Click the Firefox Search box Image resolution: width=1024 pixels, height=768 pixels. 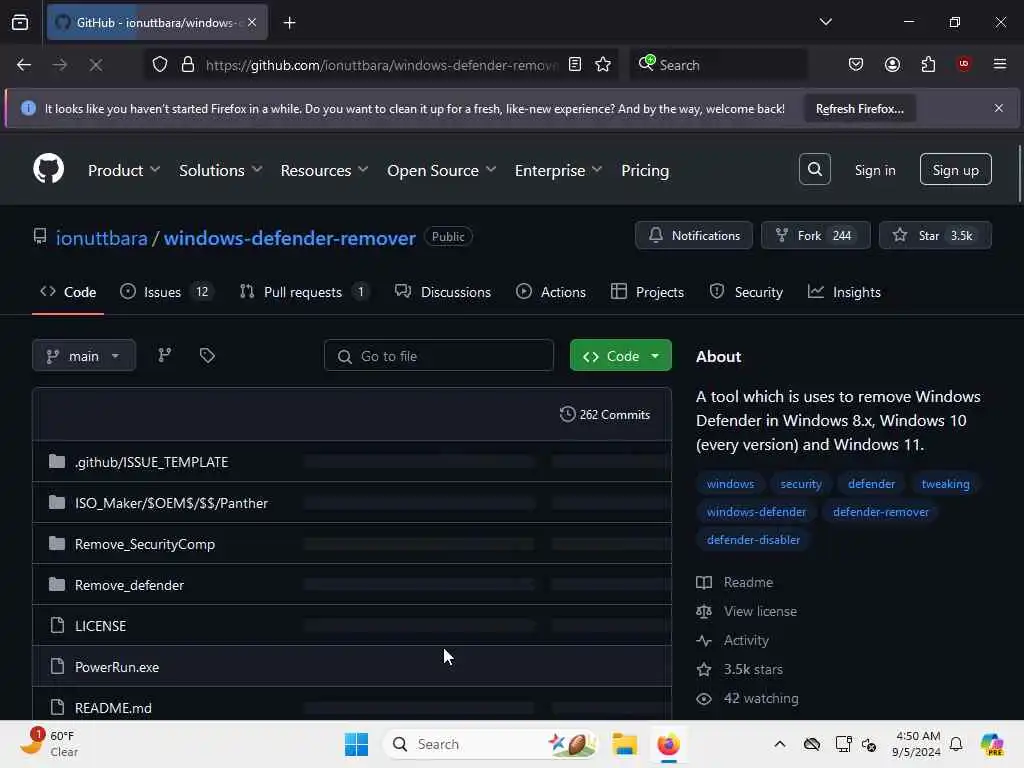(x=718, y=65)
